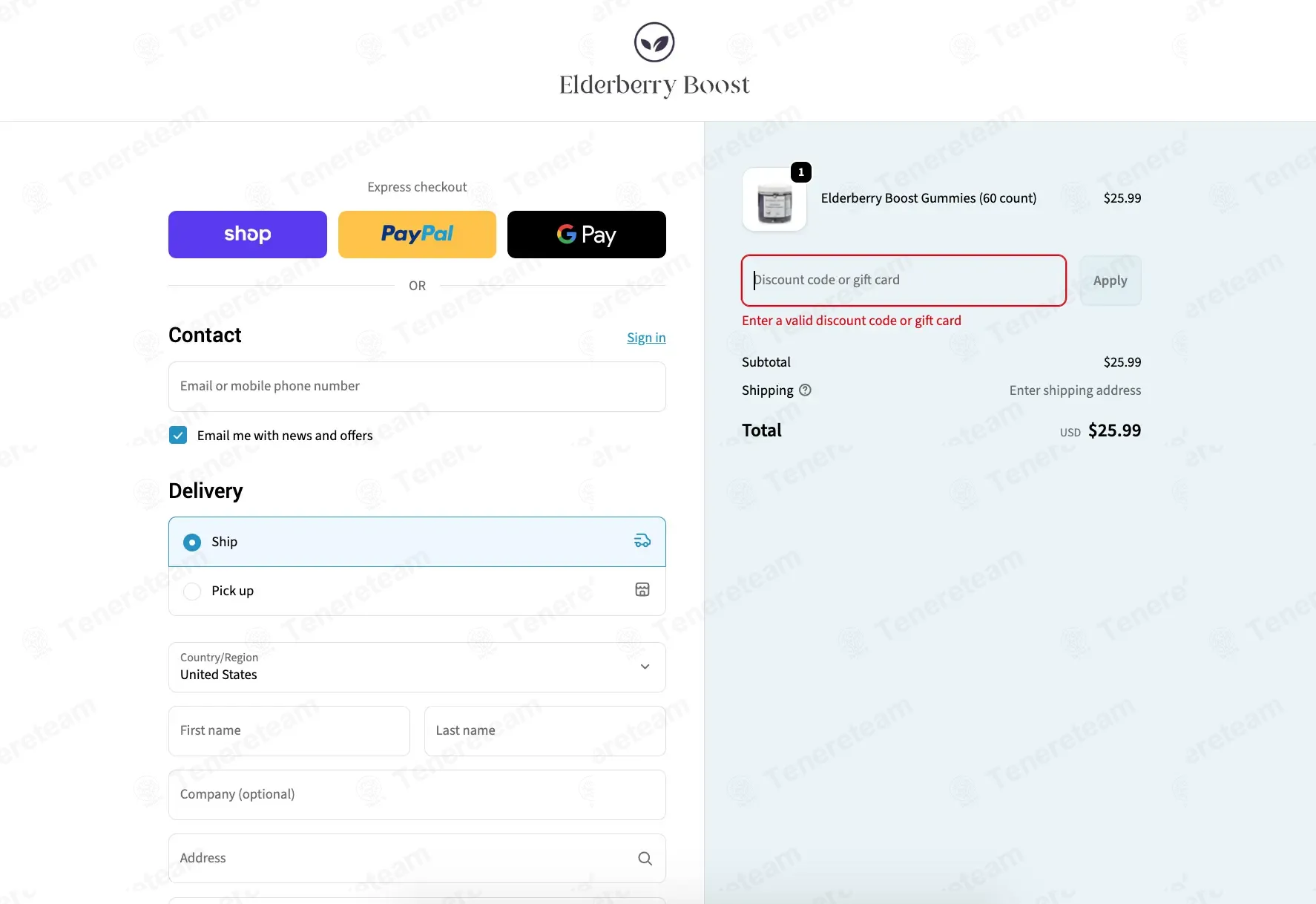
Task: Click the shipping help question mark icon
Action: tap(805, 390)
